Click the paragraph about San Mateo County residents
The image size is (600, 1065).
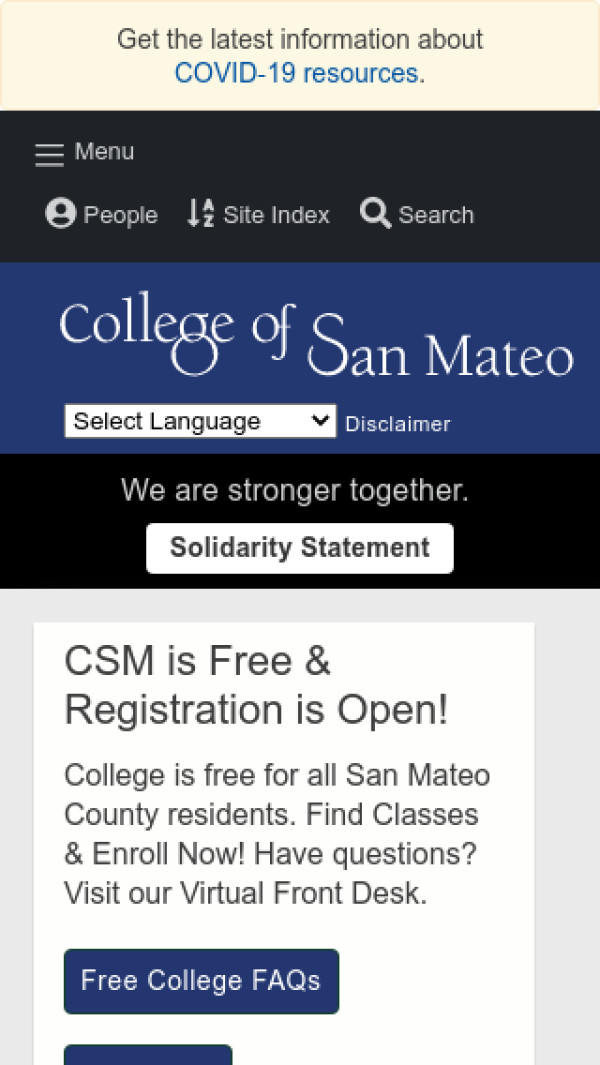coord(278,834)
